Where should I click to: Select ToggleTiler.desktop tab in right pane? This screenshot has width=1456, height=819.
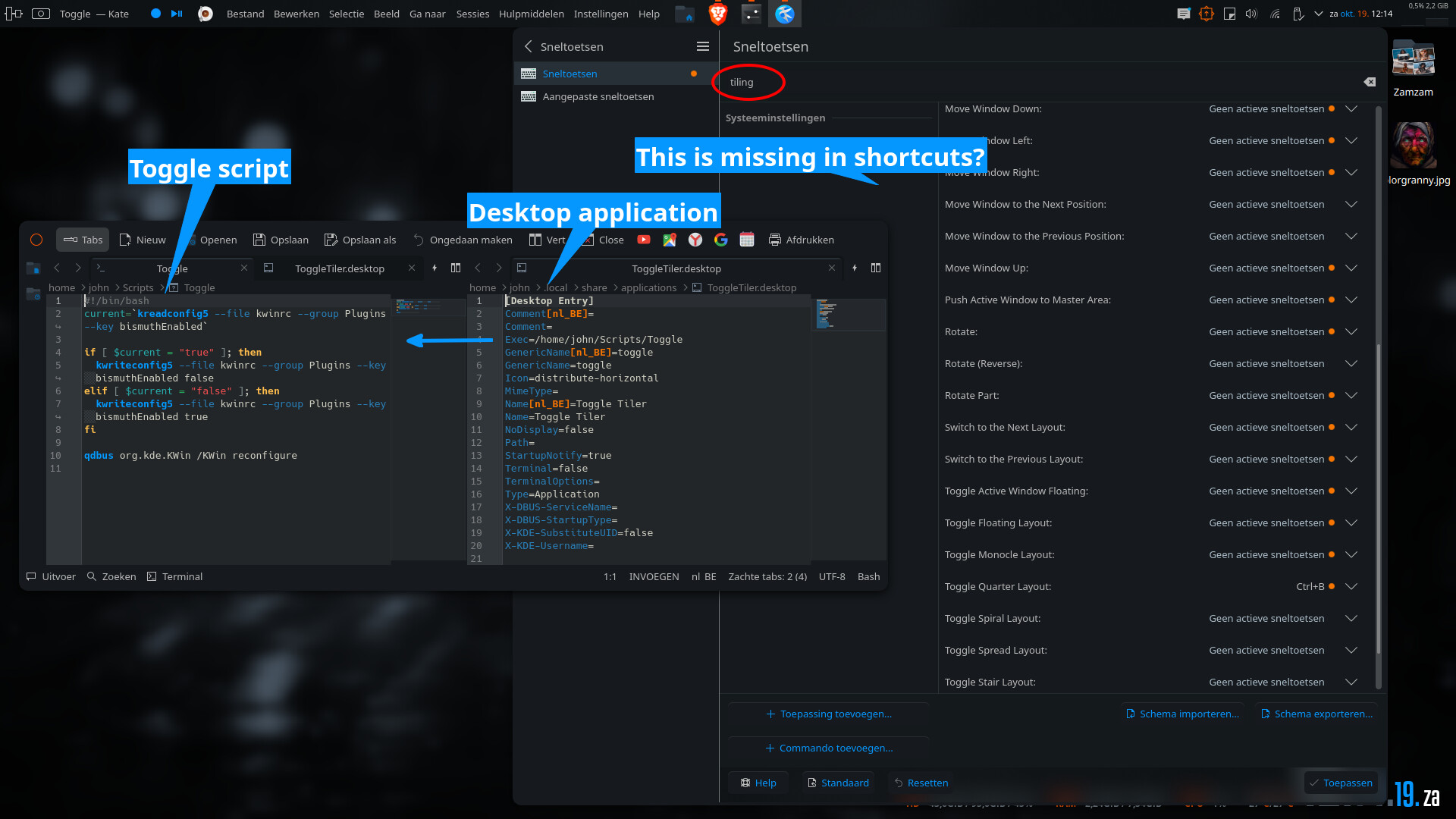click(x=676, y=268)
